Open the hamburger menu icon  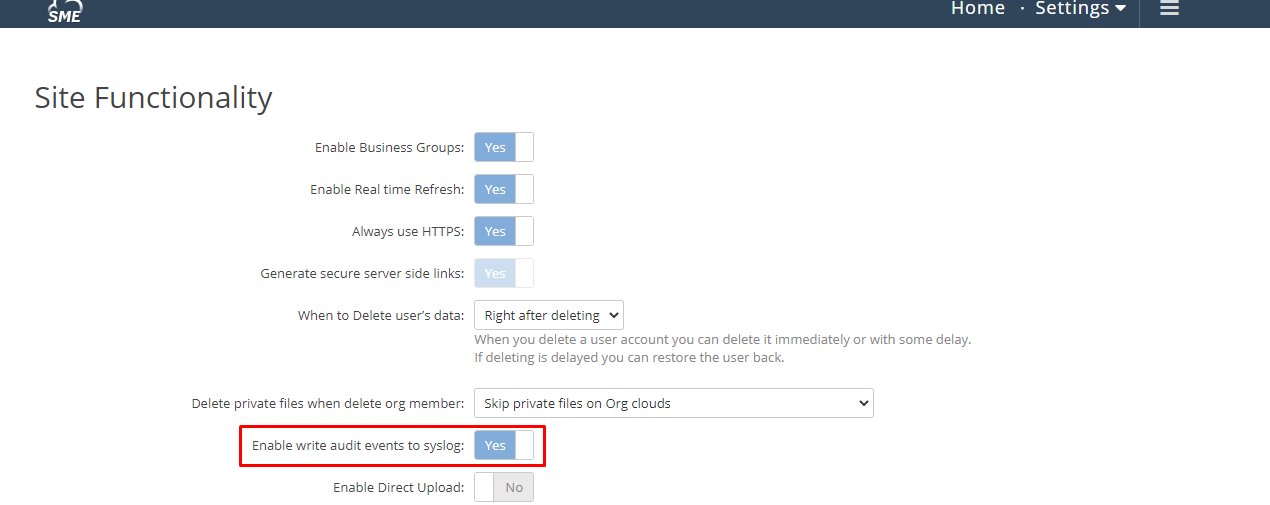[1169, 8]
